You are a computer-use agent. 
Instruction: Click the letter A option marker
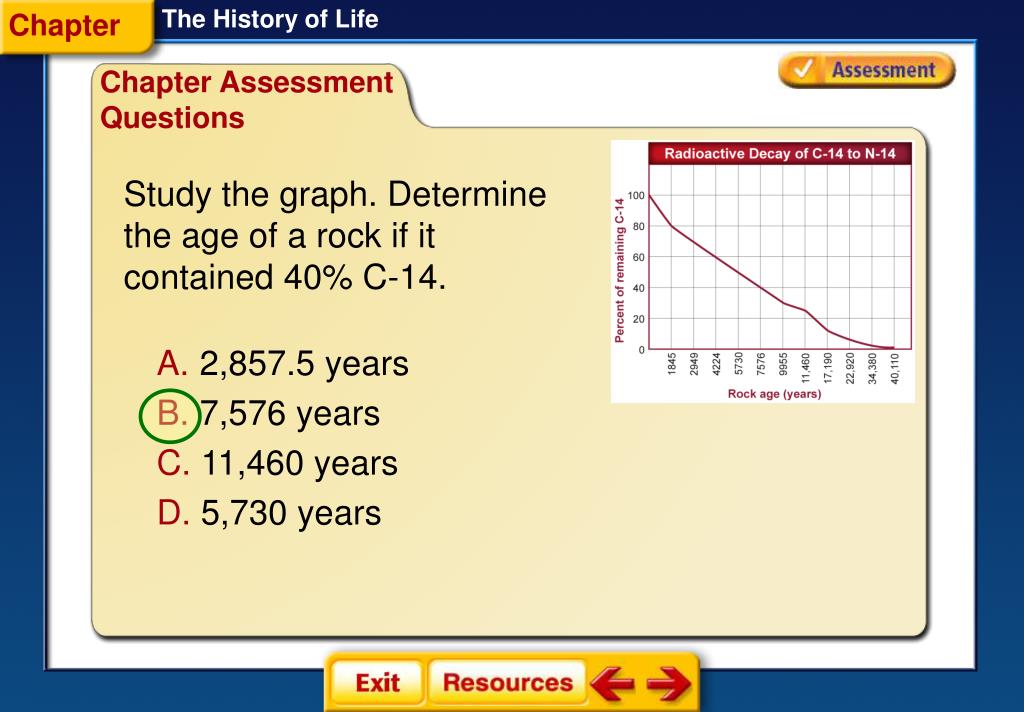click(172, 363)
